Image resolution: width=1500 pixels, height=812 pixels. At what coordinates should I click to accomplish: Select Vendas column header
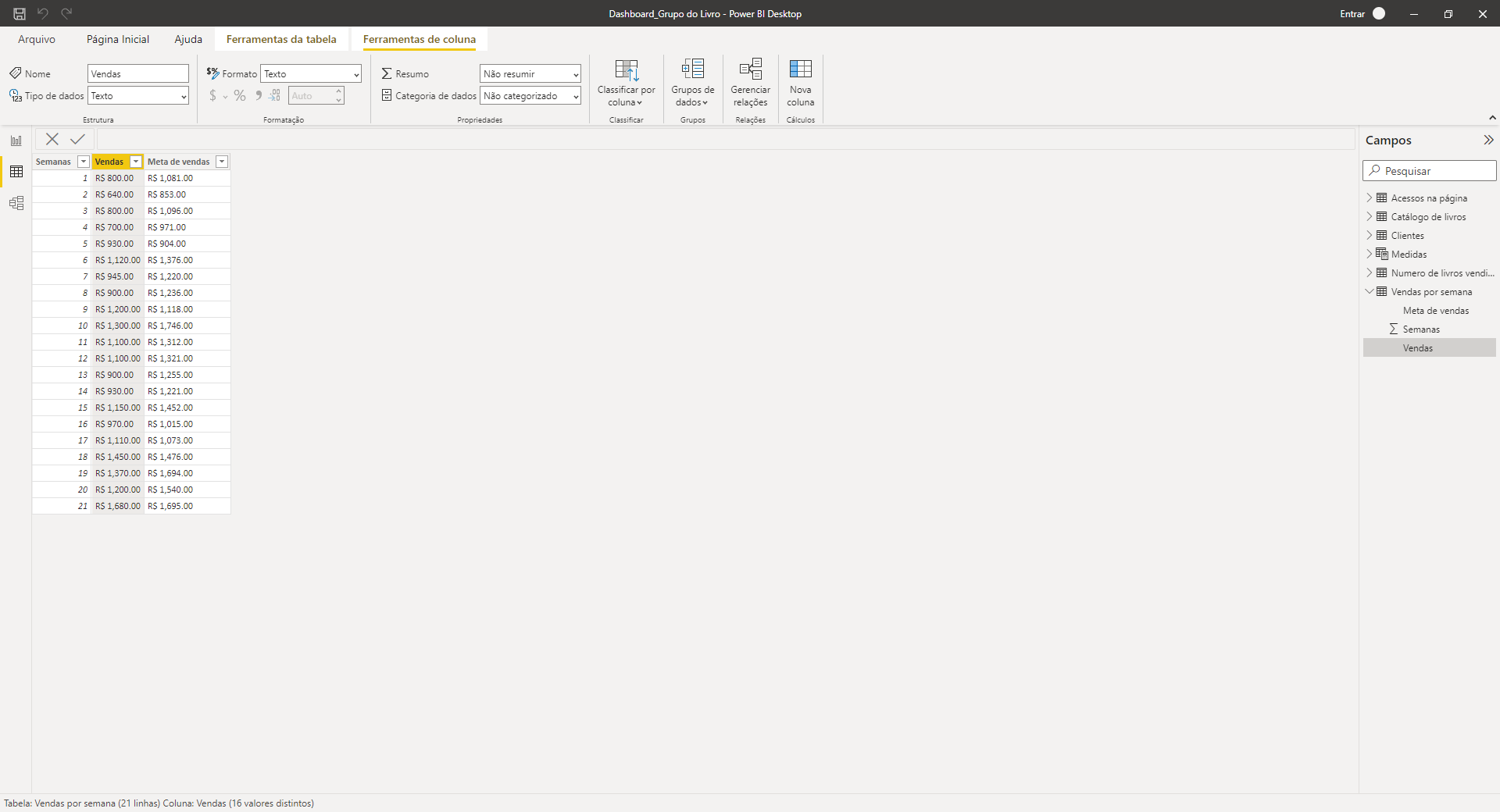(109, 162)
